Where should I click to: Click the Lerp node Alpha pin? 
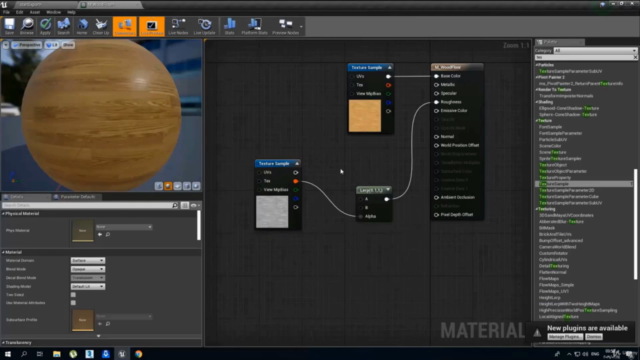click(x=360, y=216)
